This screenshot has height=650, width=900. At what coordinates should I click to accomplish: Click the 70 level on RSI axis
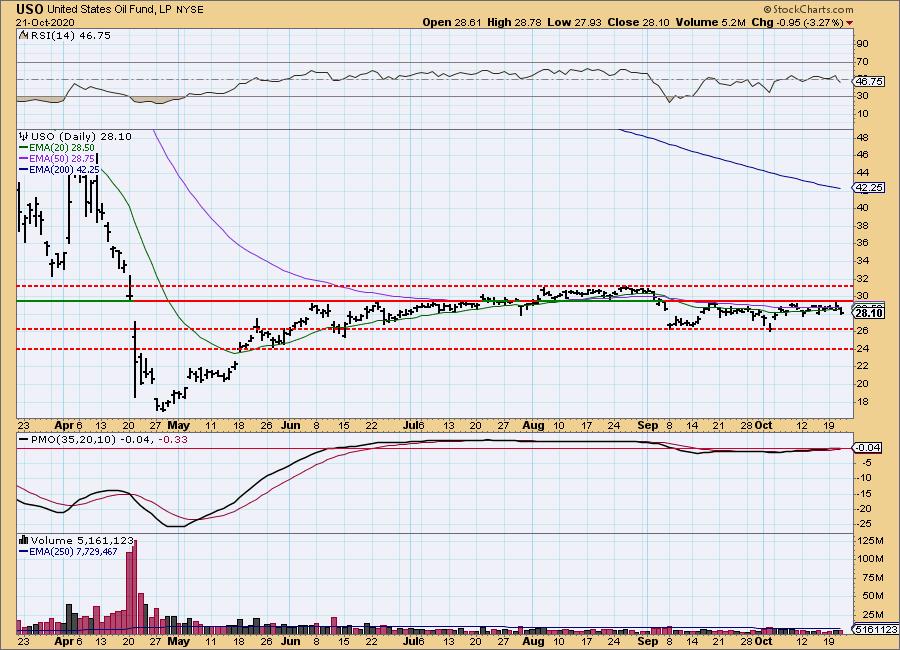pos(862,62)
